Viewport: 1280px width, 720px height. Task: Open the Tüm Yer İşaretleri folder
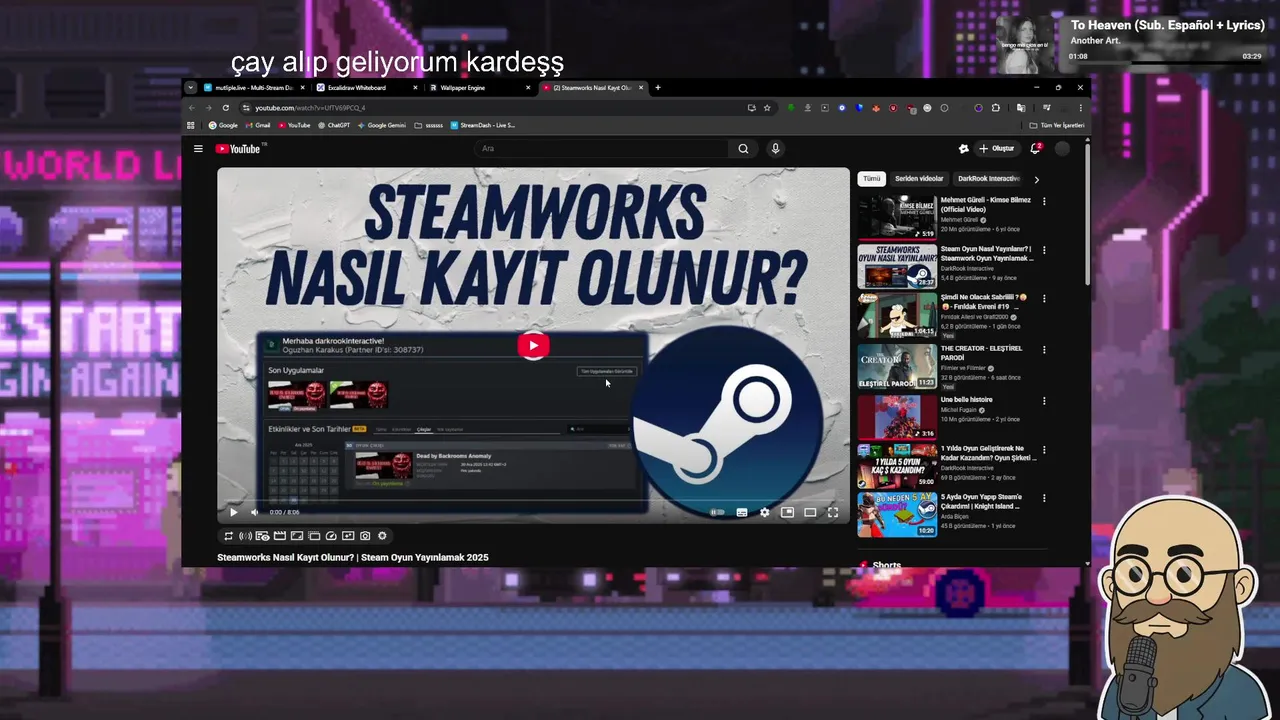point(1057,126)
